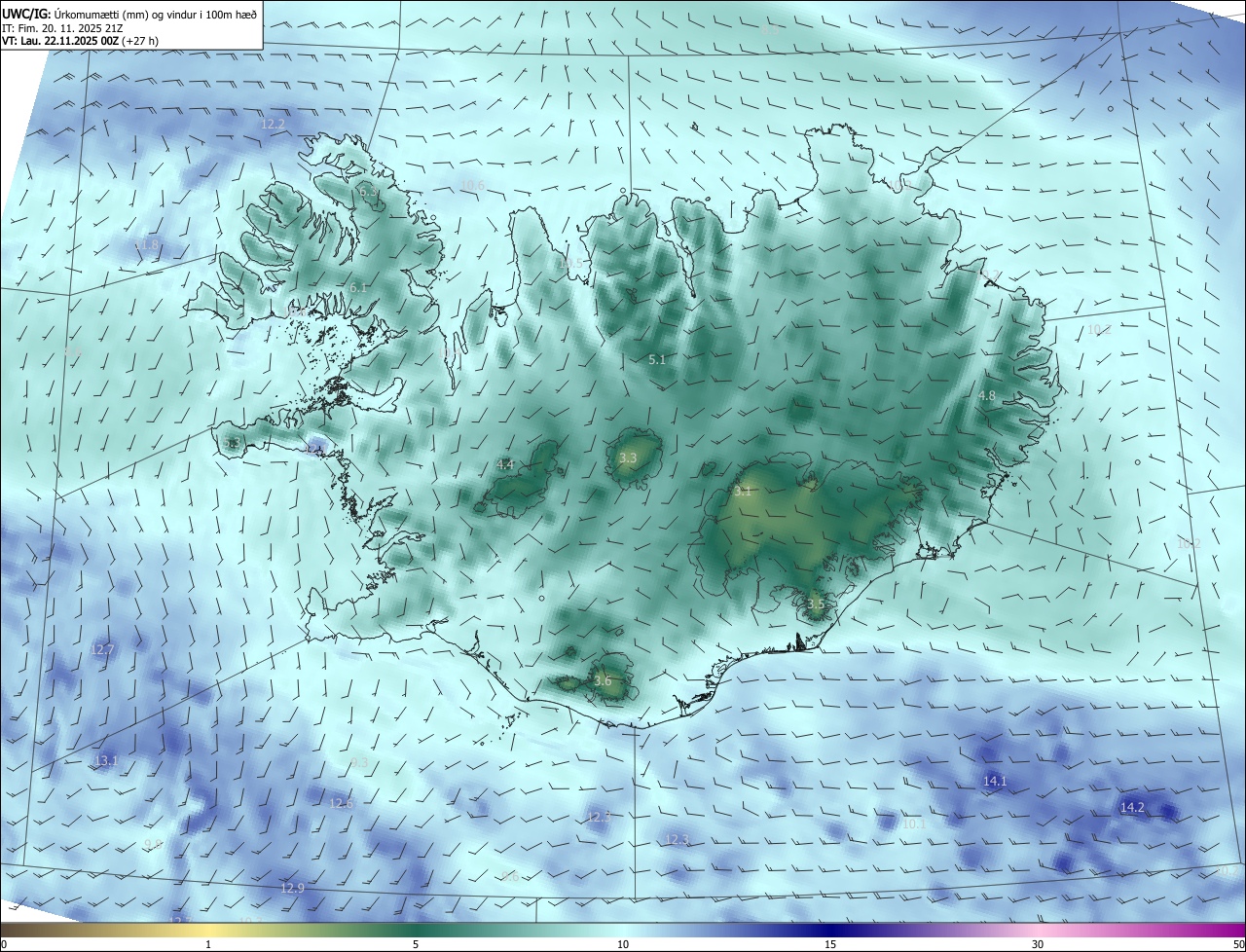Click the 9.8 value label
1246x952 pixels.
(153, 844)
